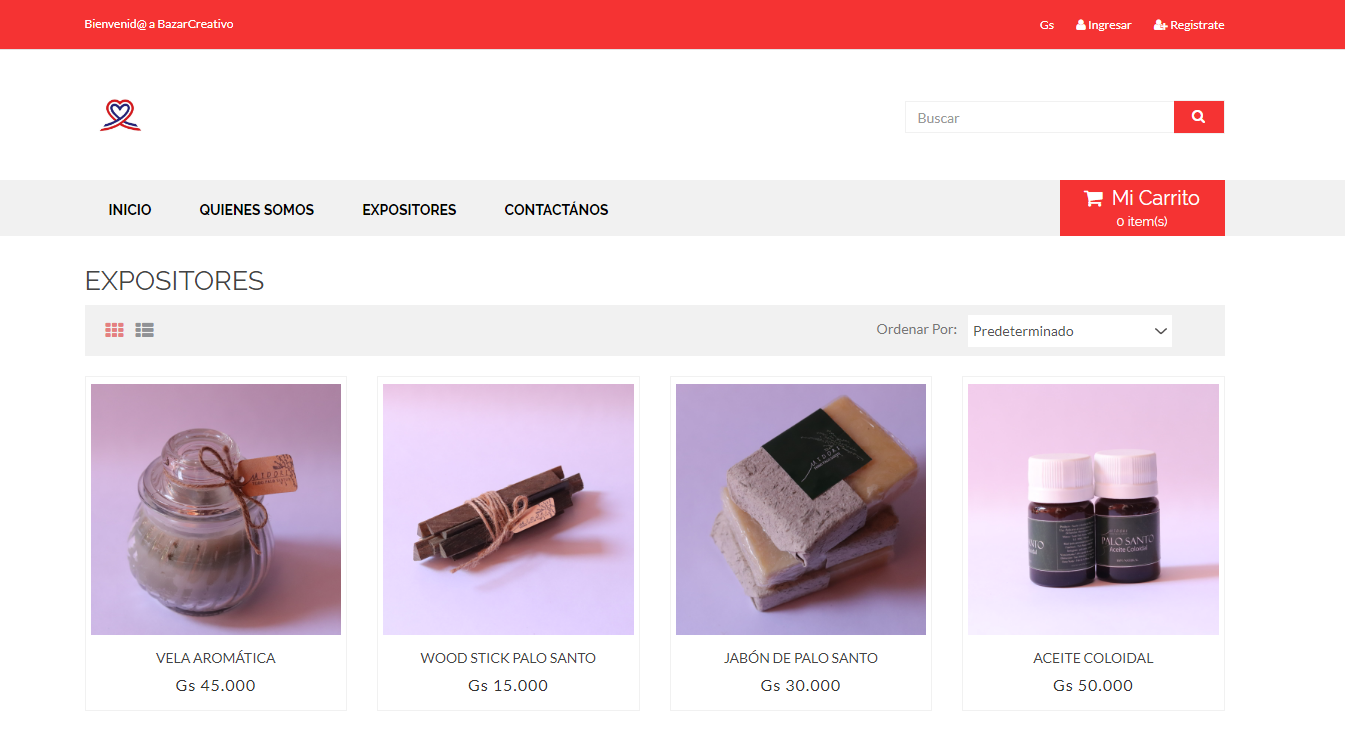Click the shopping cart icon

click(x=1093, y=198)
